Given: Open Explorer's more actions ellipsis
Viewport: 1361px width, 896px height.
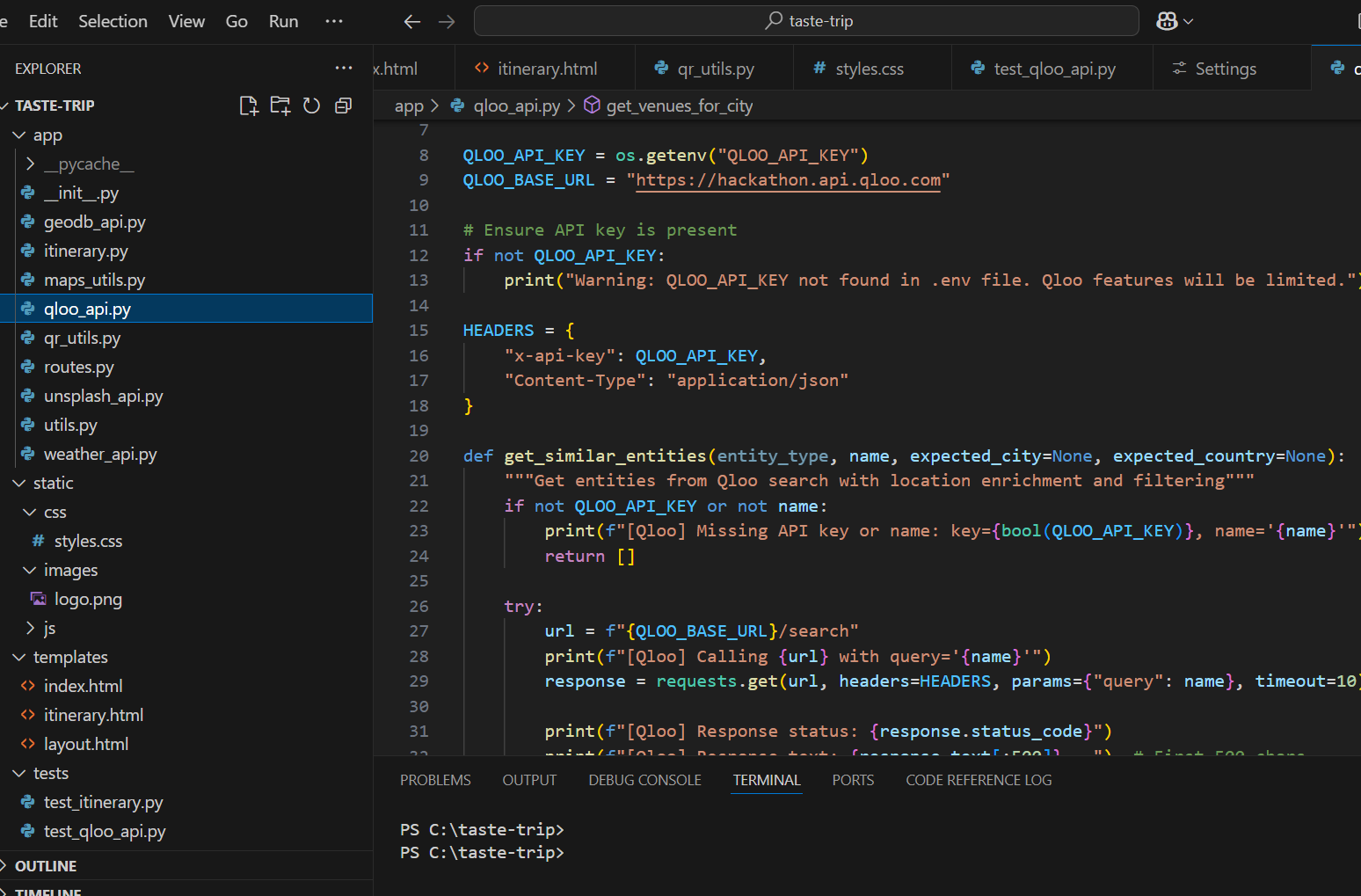Looking at the screenshot, I should coord(343,69).
